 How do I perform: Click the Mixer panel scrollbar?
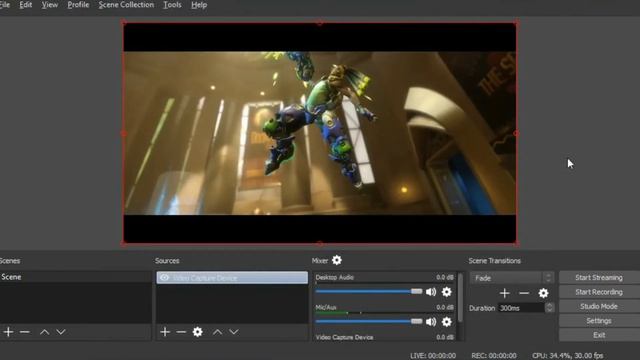click(460, 297)
